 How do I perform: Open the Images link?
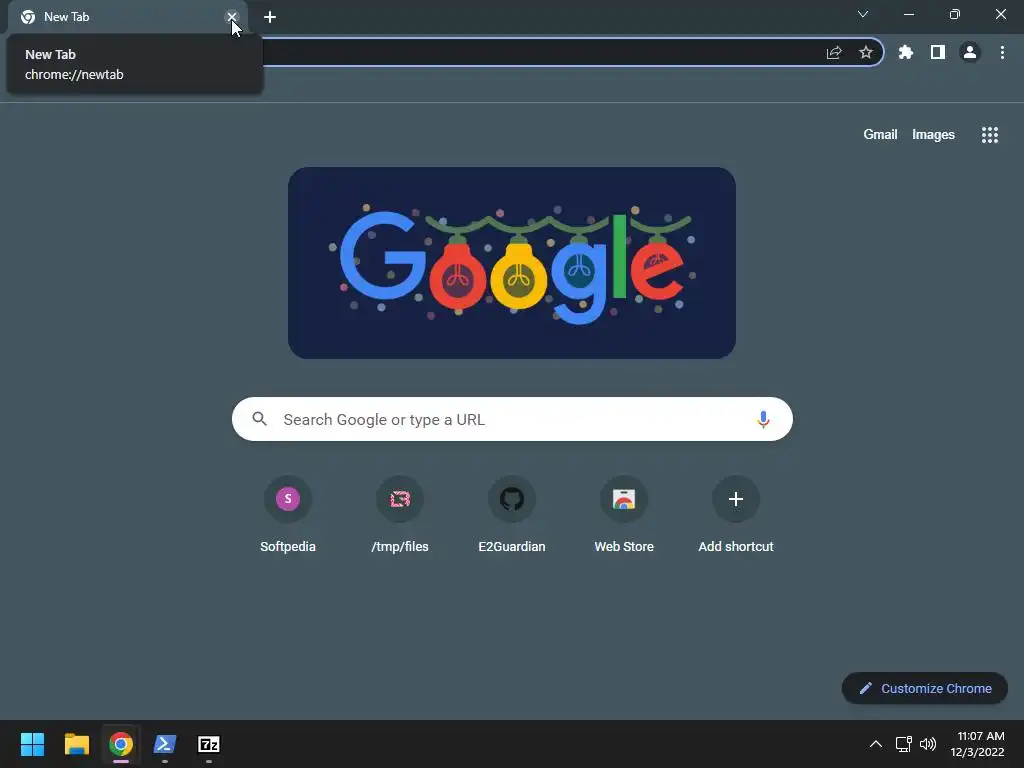coord(933,135)
